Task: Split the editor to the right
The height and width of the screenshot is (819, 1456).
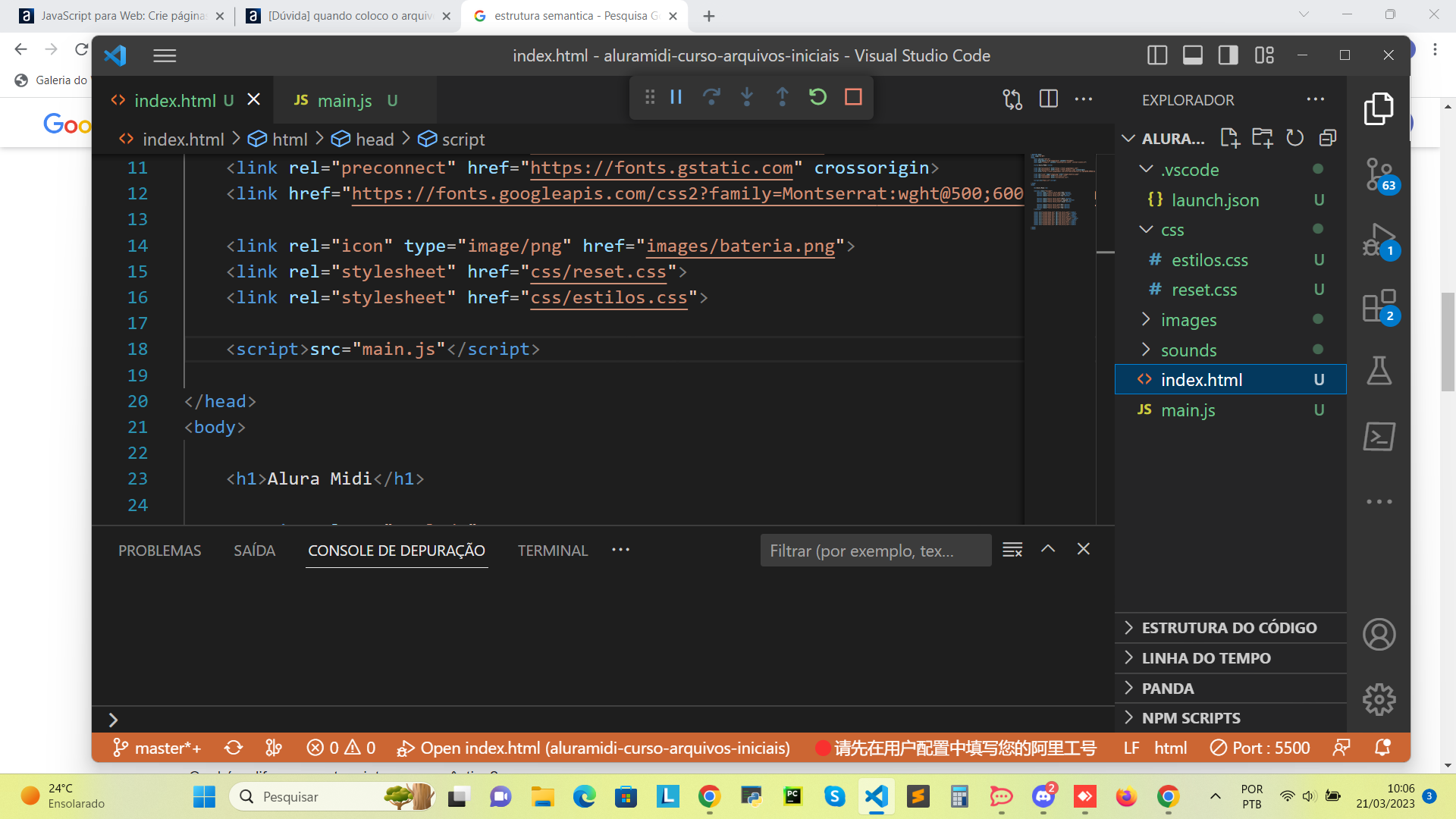Action: tap(1049, 99)
